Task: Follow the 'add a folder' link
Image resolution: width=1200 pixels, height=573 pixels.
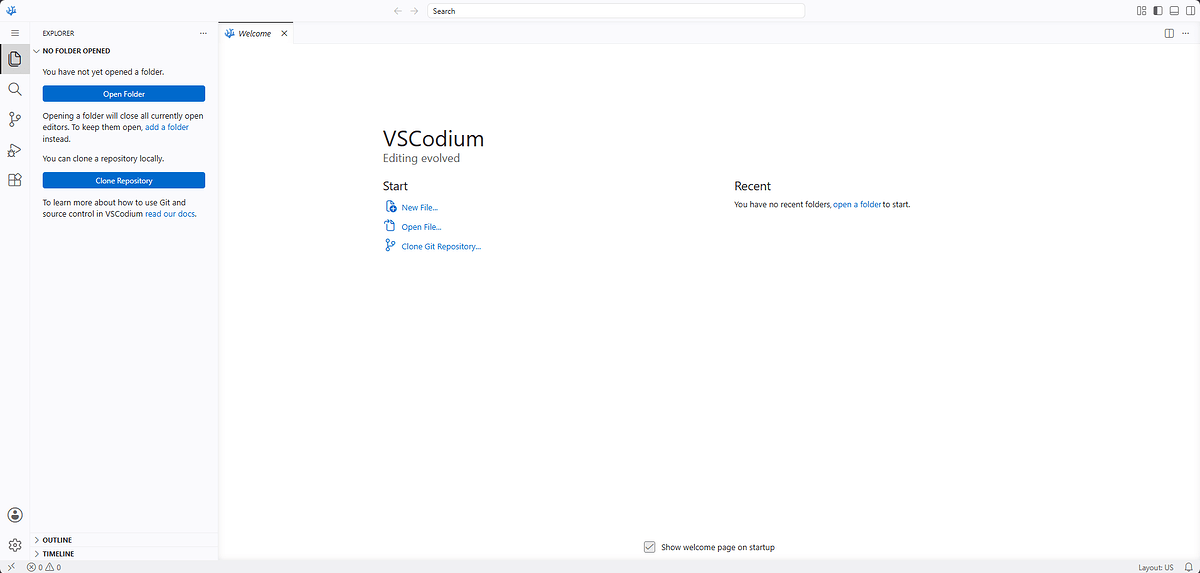Action: (167, 127)
